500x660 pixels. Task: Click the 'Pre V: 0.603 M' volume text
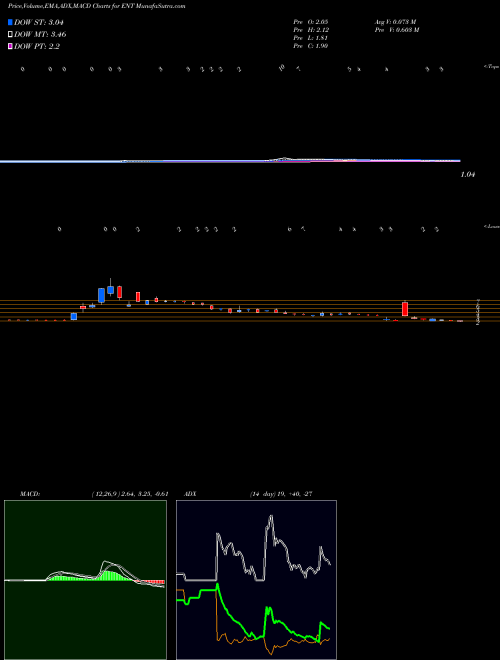(x=396, y=30)
